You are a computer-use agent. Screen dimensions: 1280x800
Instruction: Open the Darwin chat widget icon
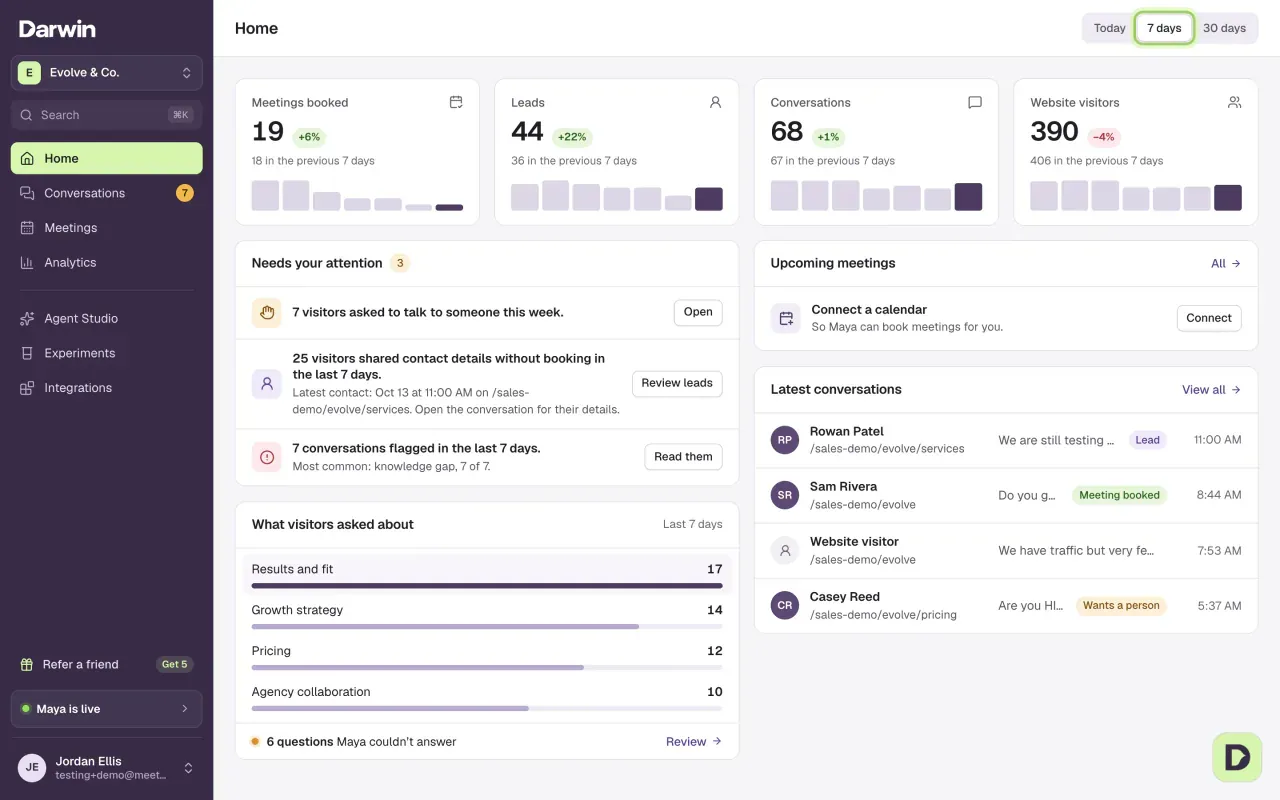click(1237, 757)
